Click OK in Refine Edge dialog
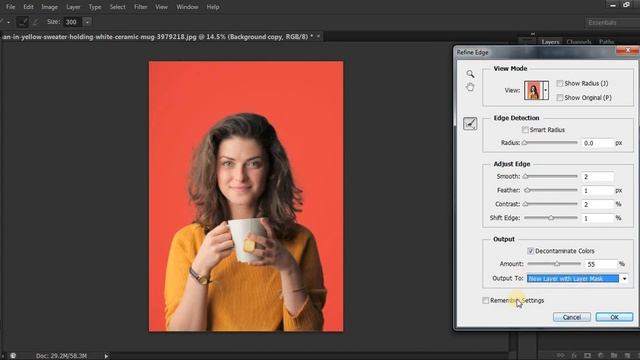Screen dimensions: 640x360 click(x=614, y=317)
